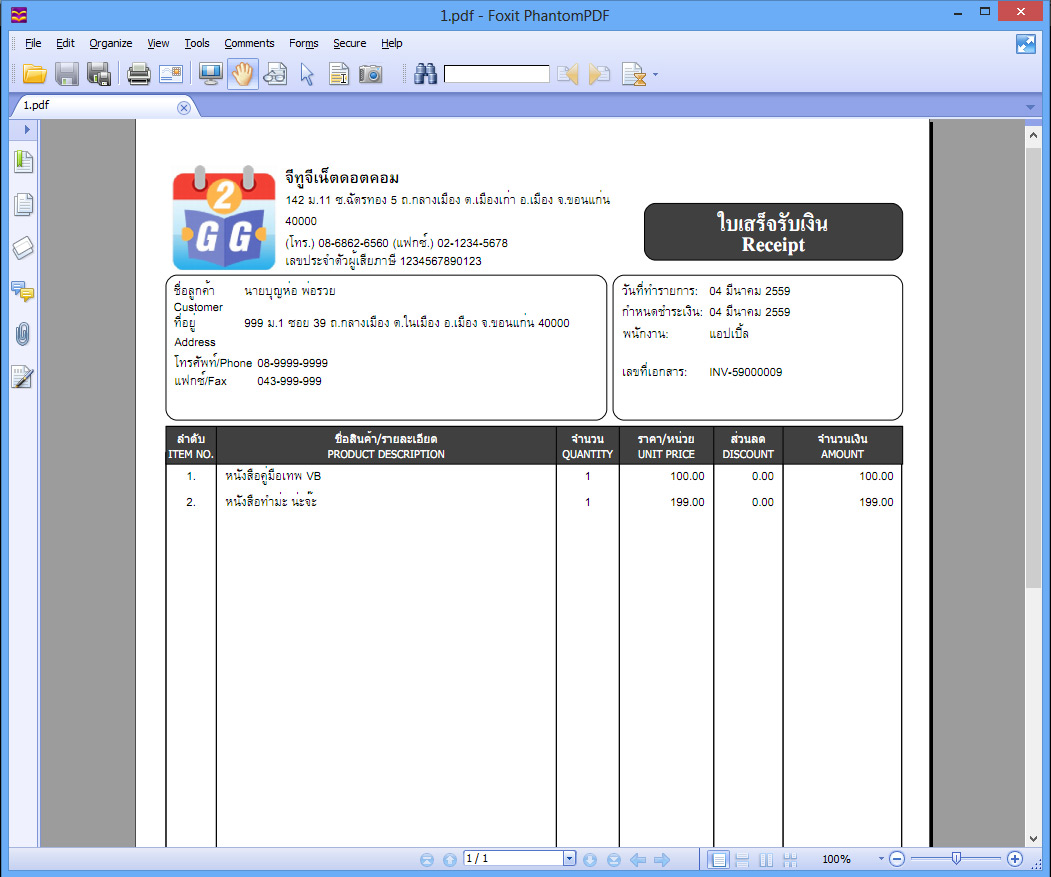Open the Help menu

(x=391, y=43)
